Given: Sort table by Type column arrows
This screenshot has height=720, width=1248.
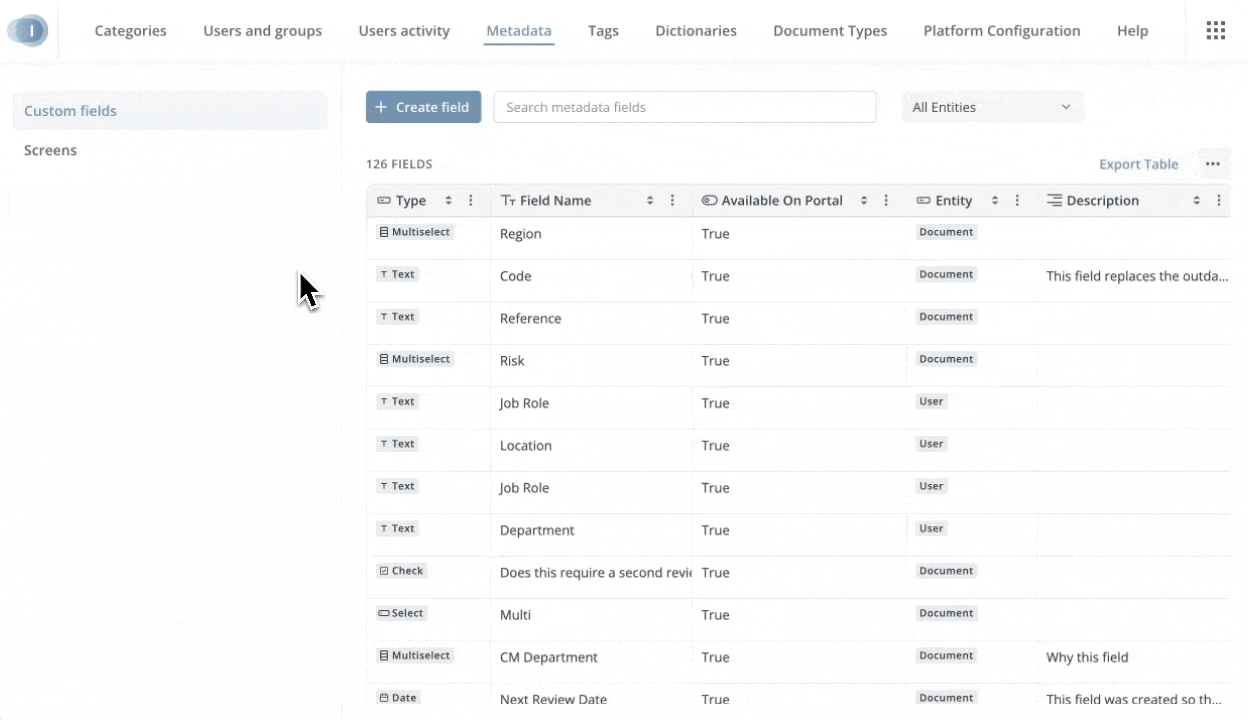Looking at the screenshot, I should (x=449, y=201).
